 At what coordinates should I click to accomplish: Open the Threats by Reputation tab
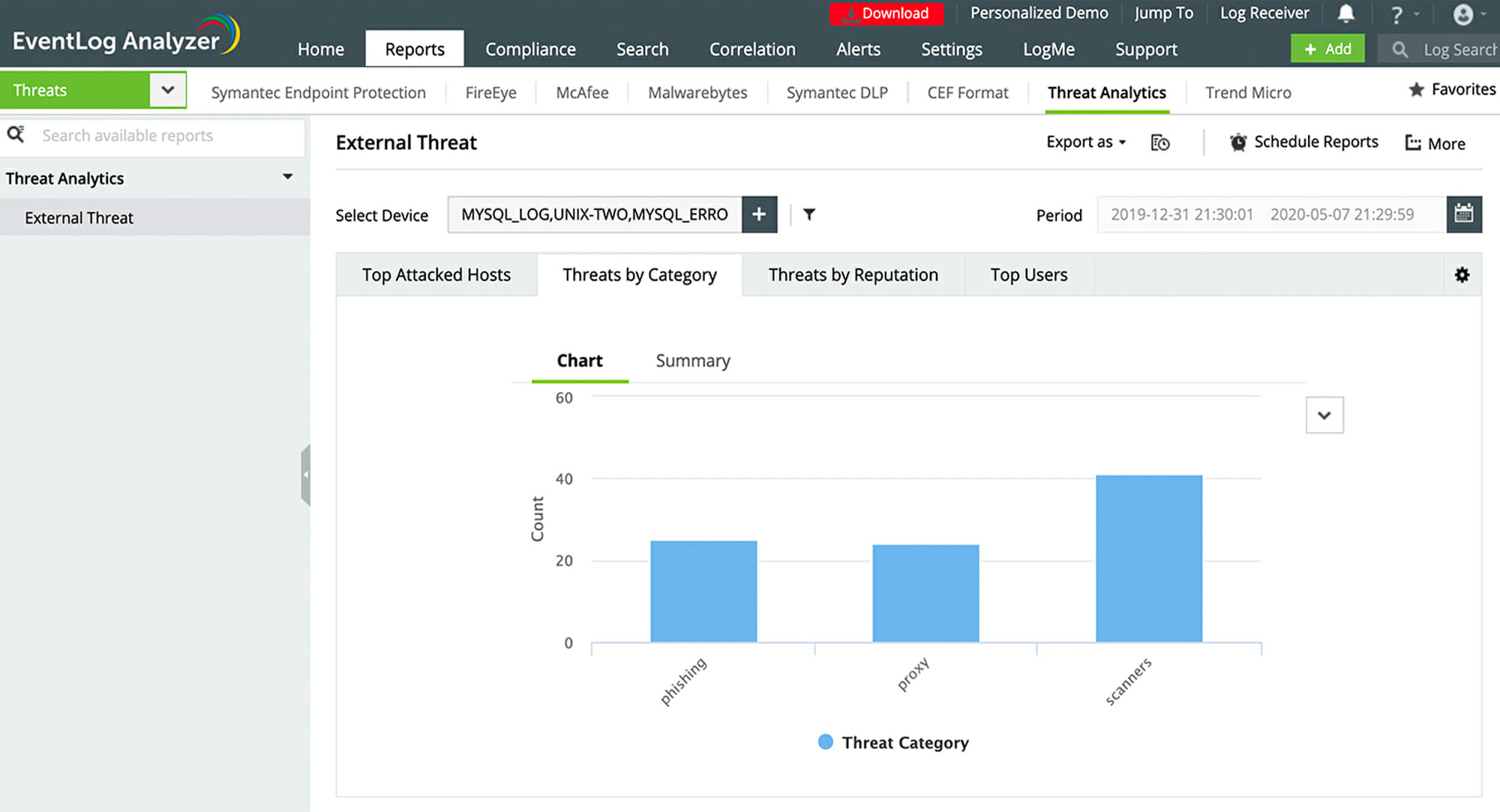[853, 275]
